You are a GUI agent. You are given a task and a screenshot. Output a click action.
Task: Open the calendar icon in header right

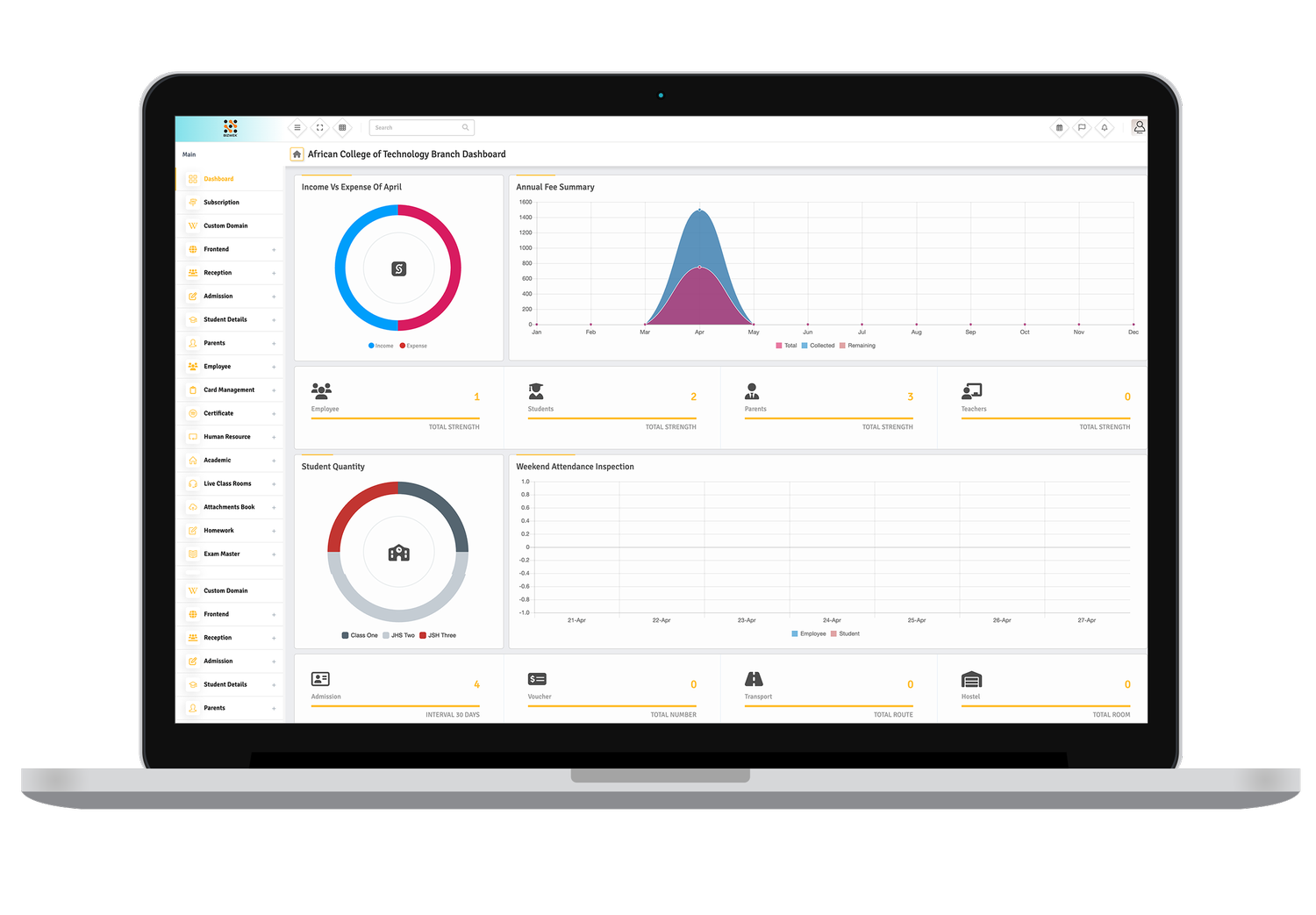[1059, 128]
